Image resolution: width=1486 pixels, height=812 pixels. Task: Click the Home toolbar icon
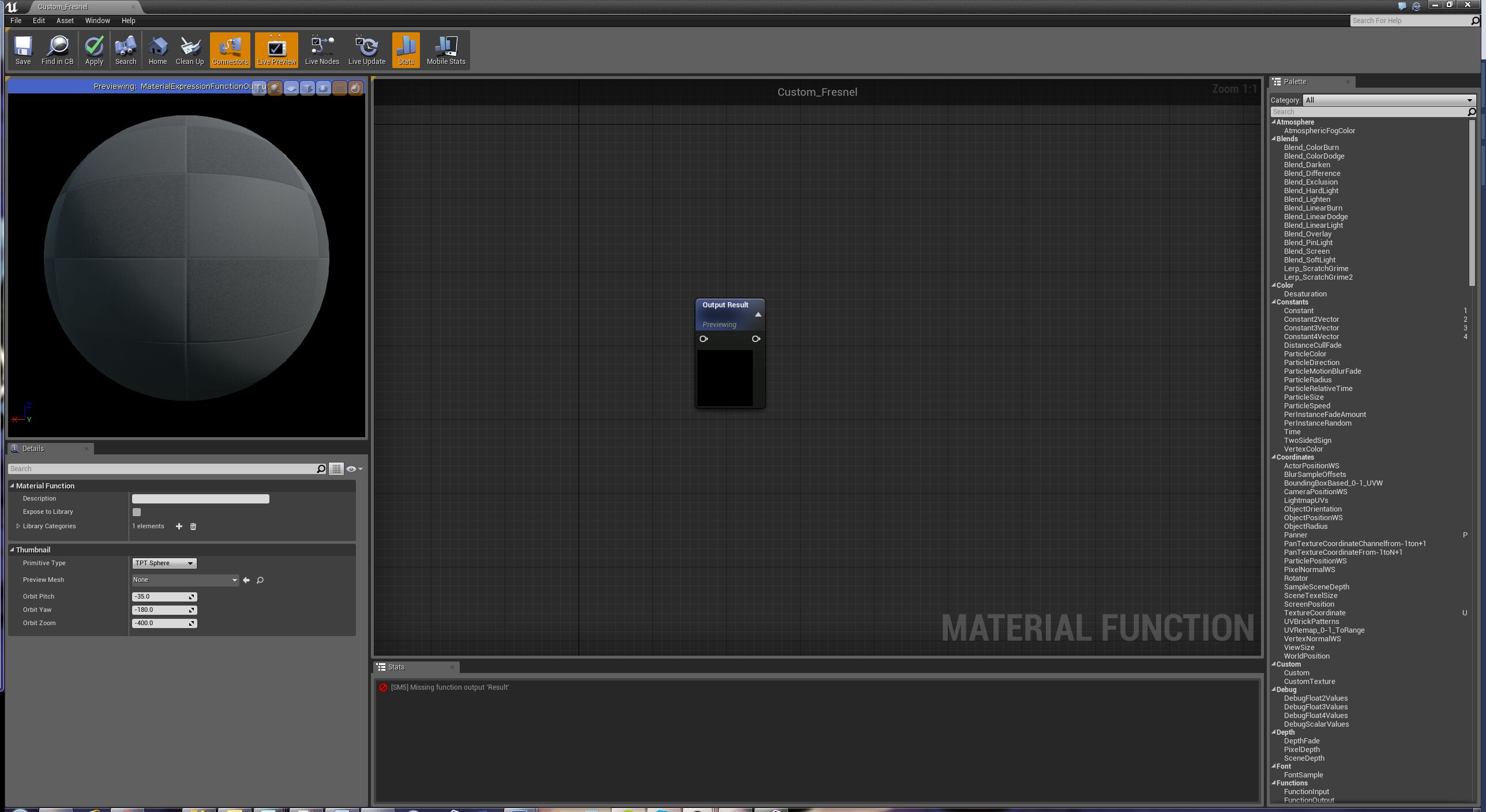[157, 50]
